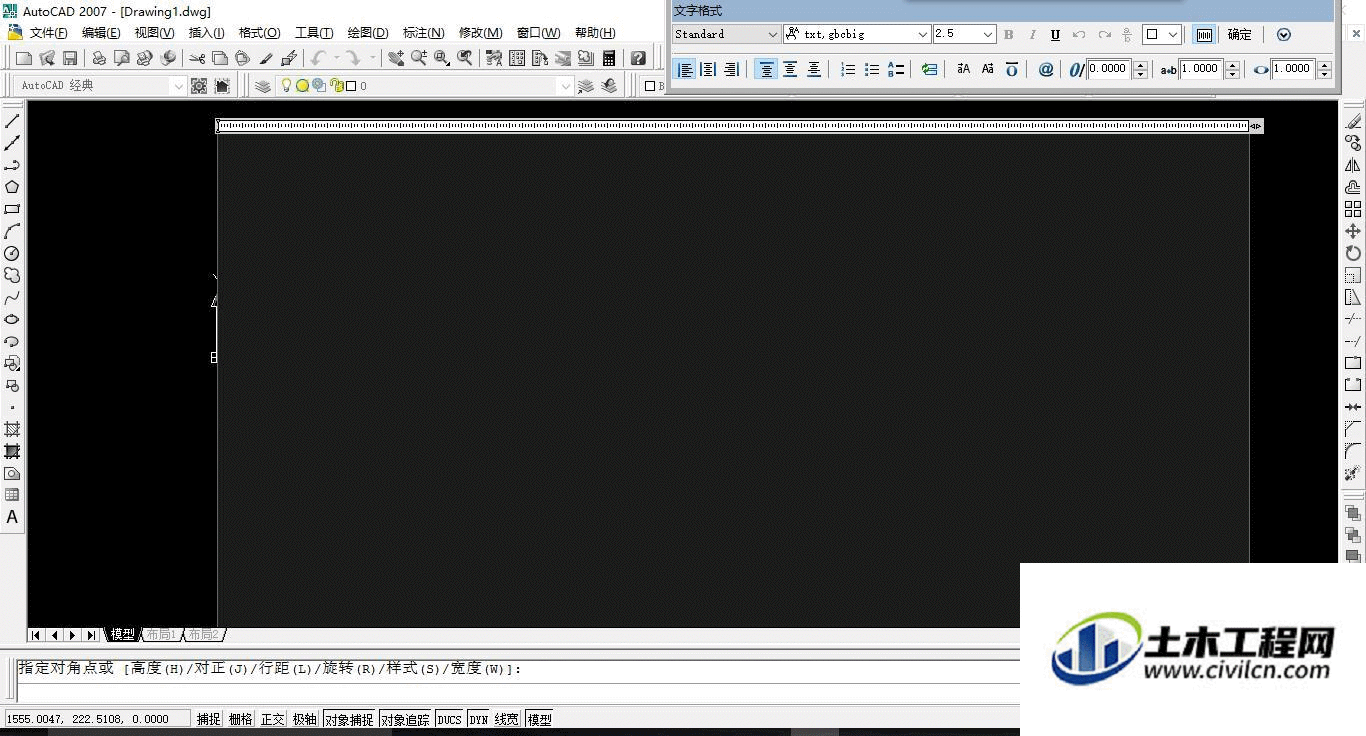Select the Rectangle draw tool
This screenshot has height=736, width=1366.
click(x=12, y=209)
